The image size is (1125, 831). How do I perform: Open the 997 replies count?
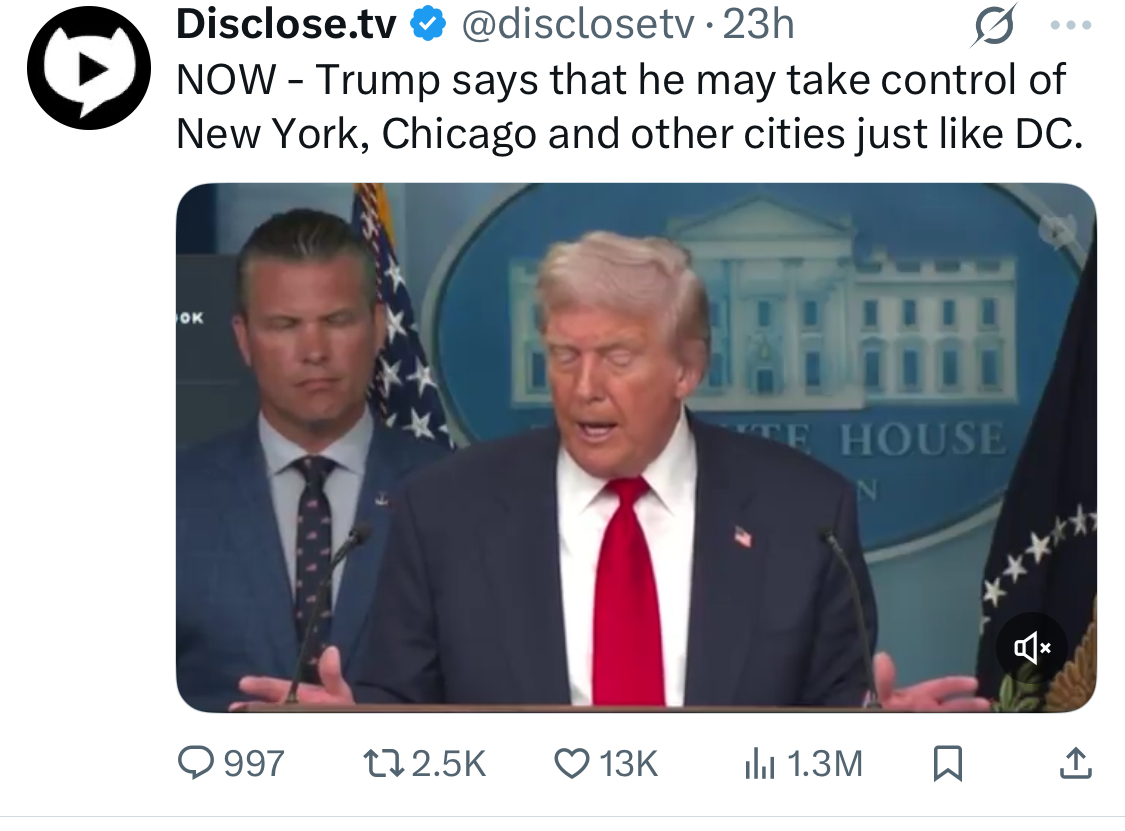click(x=254, y=764)
